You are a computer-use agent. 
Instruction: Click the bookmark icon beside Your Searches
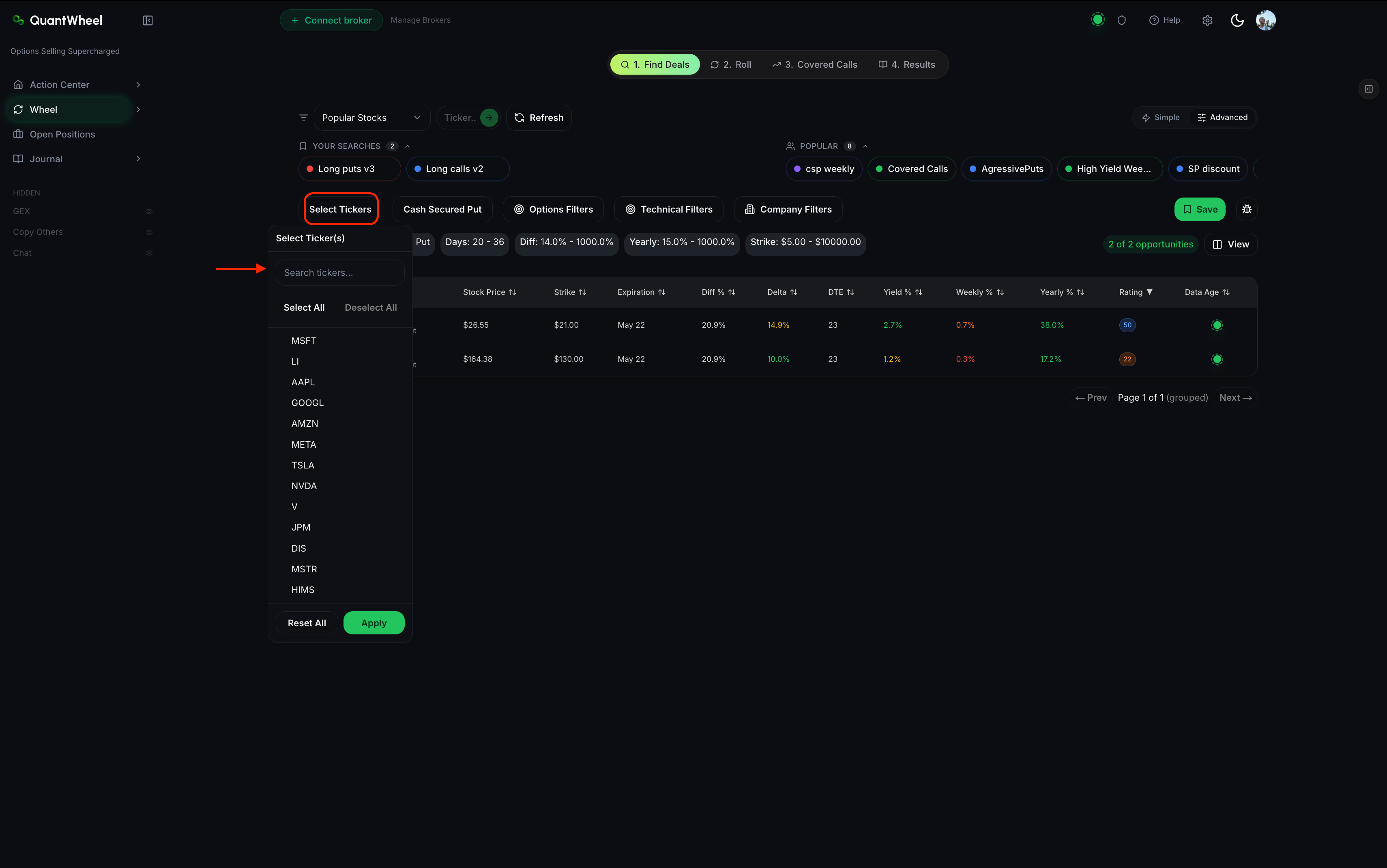click(x=303, y=146)
